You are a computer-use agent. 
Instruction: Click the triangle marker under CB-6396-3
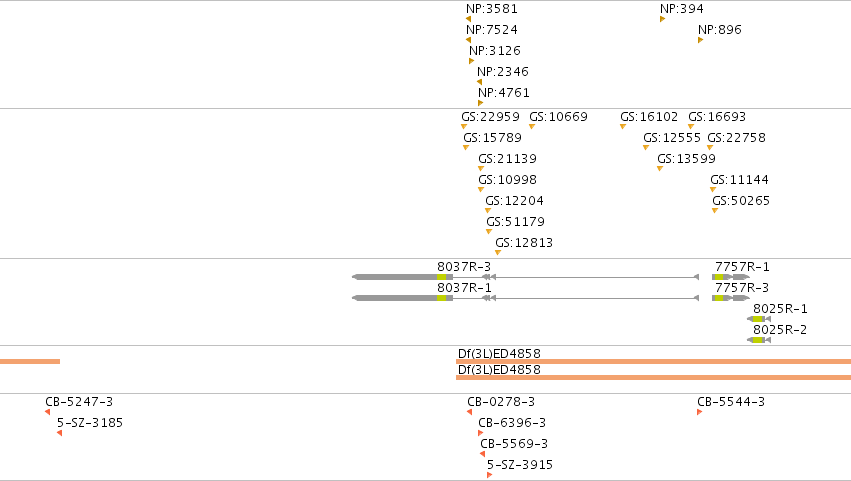click(x=480, y=433)
